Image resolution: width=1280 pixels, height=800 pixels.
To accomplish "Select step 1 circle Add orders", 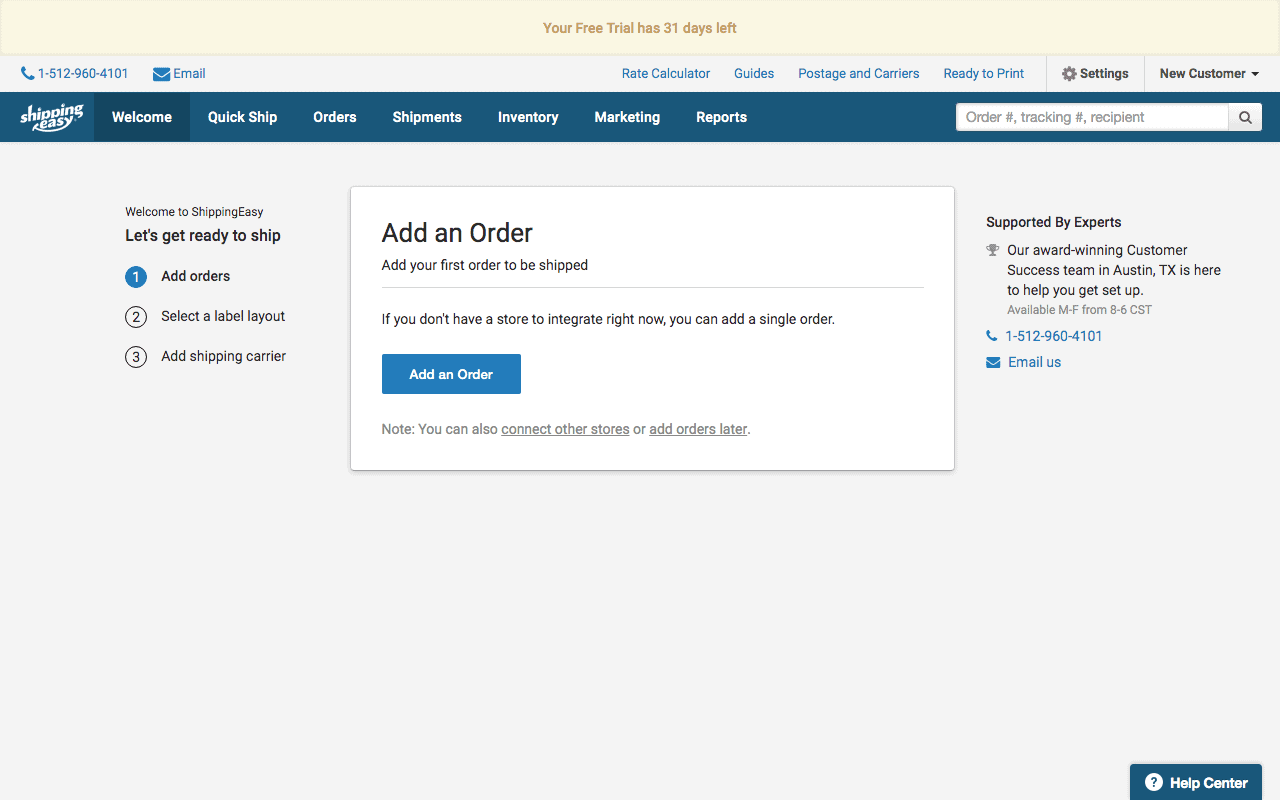I will coord(136,277).
